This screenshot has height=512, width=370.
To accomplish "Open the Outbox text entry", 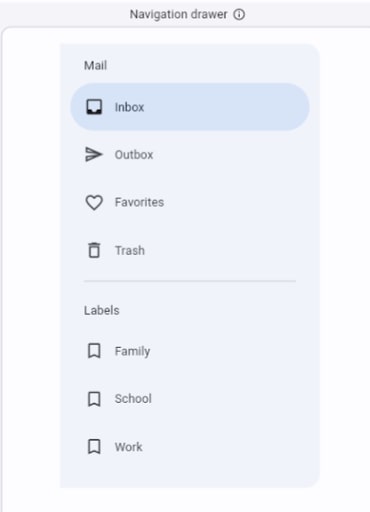I will tap(134, 155).
